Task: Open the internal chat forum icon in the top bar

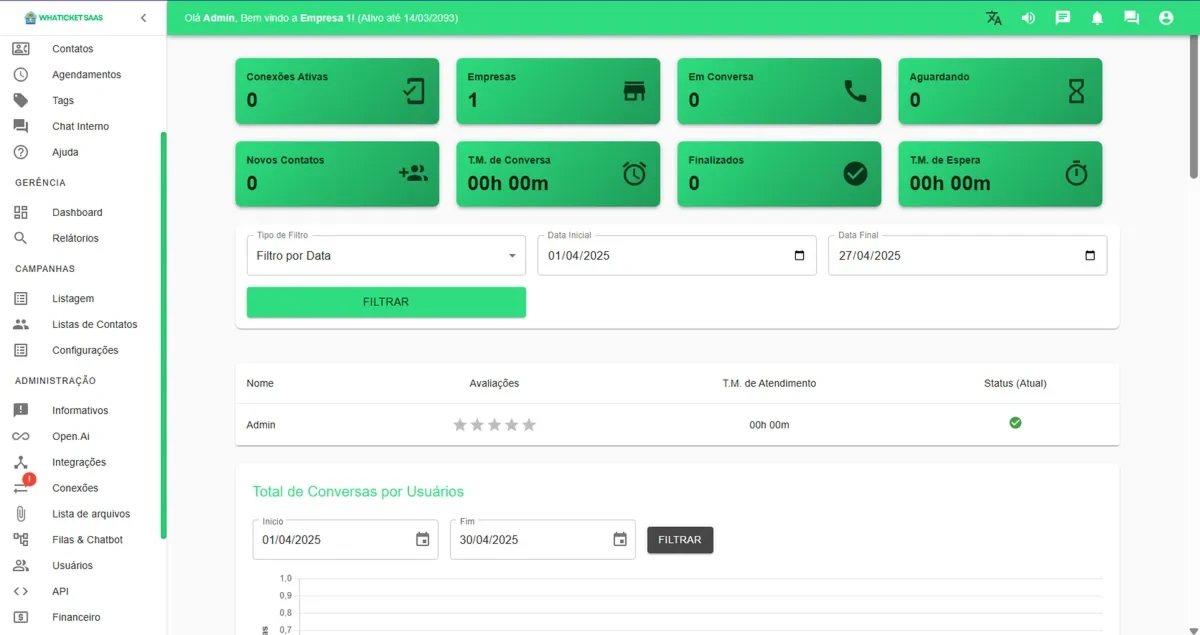Action: coord(1131,18)
